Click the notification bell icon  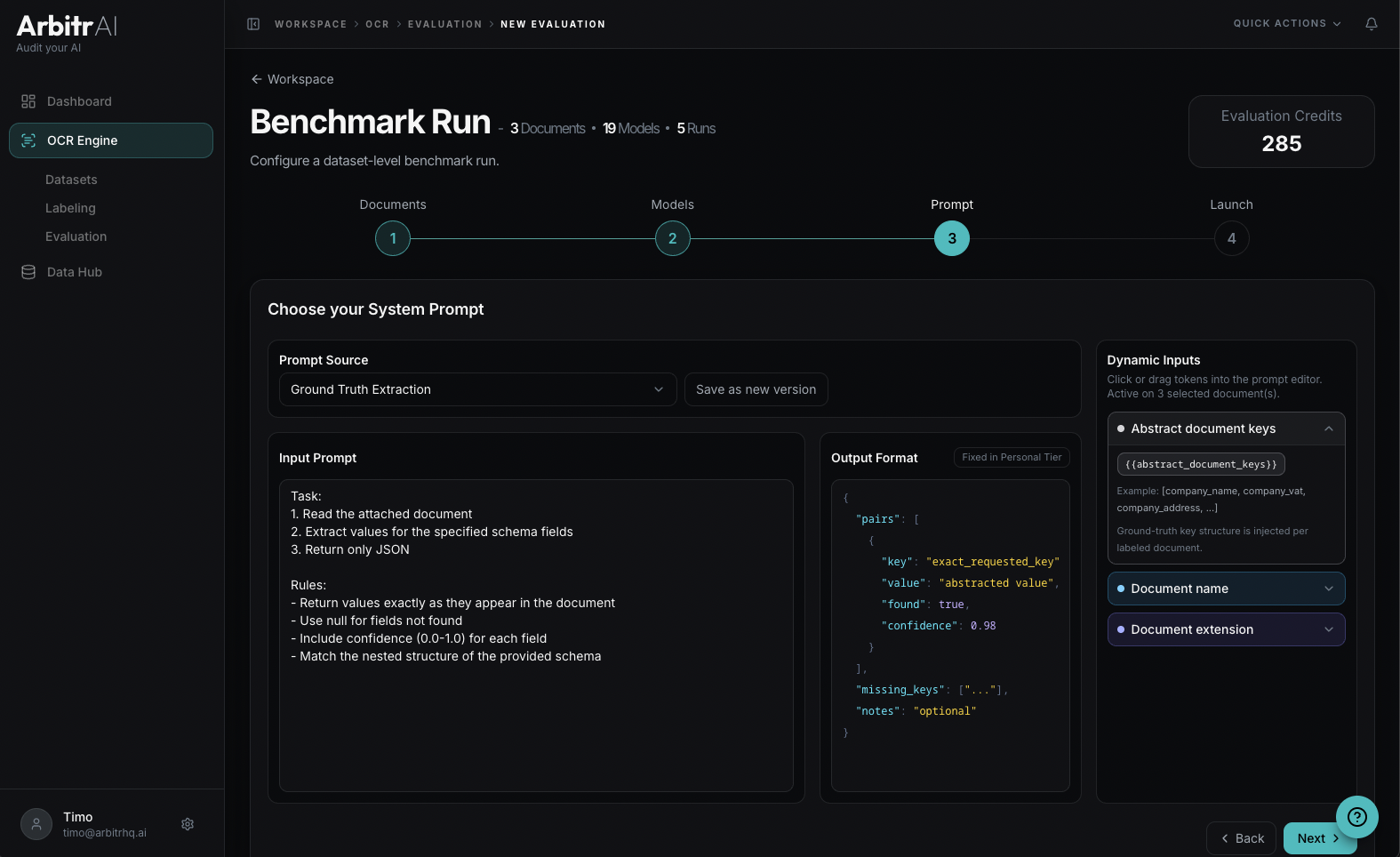click(1371, 24)
